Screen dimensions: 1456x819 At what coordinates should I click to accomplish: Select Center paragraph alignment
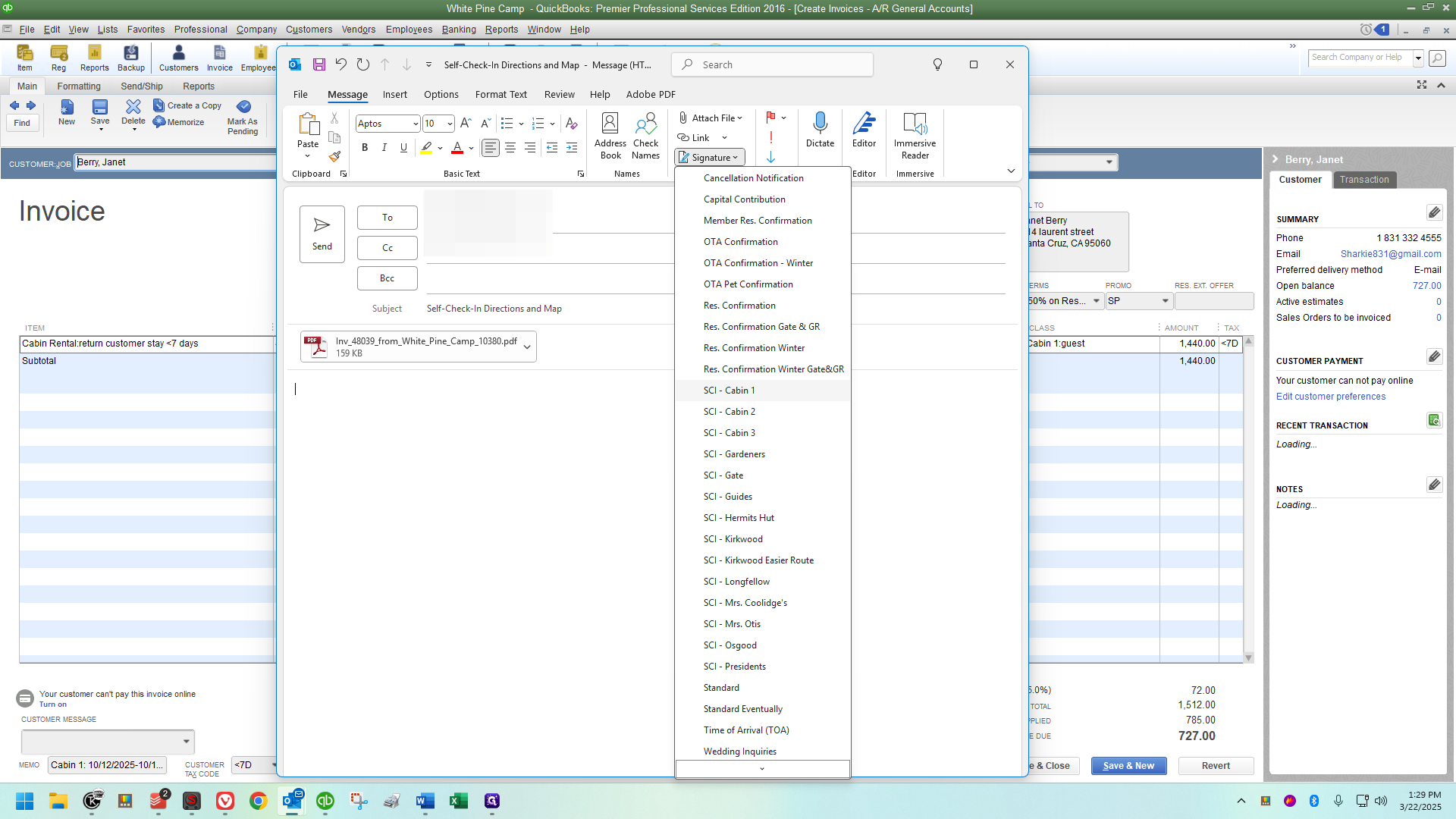tap(510, 148)
